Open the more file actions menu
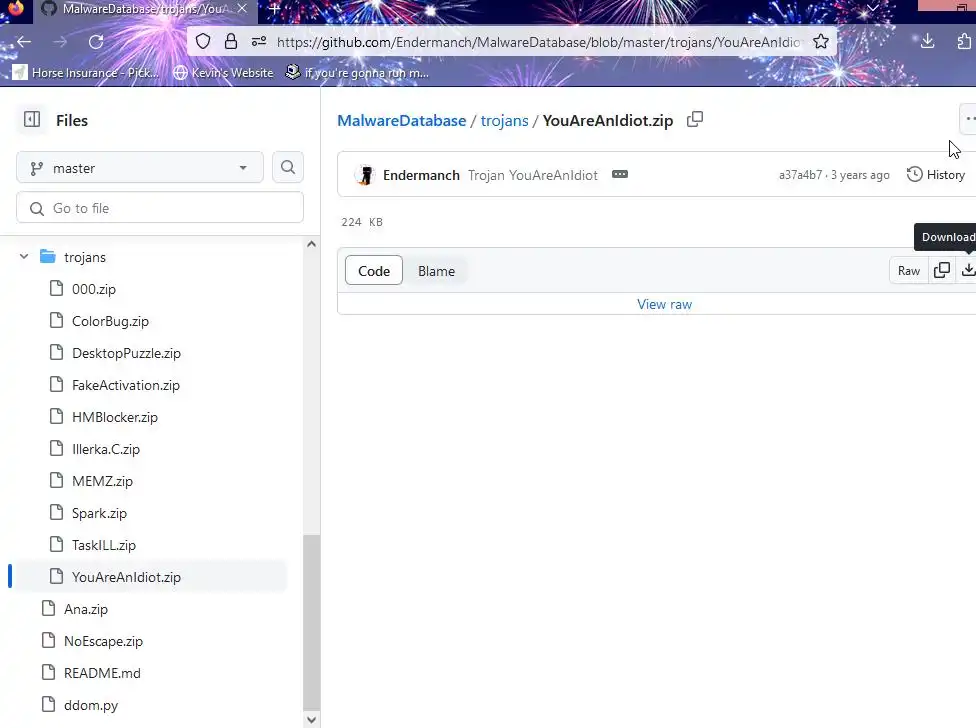The width and height of the screenshot is (976, 728). coord(969,119)
